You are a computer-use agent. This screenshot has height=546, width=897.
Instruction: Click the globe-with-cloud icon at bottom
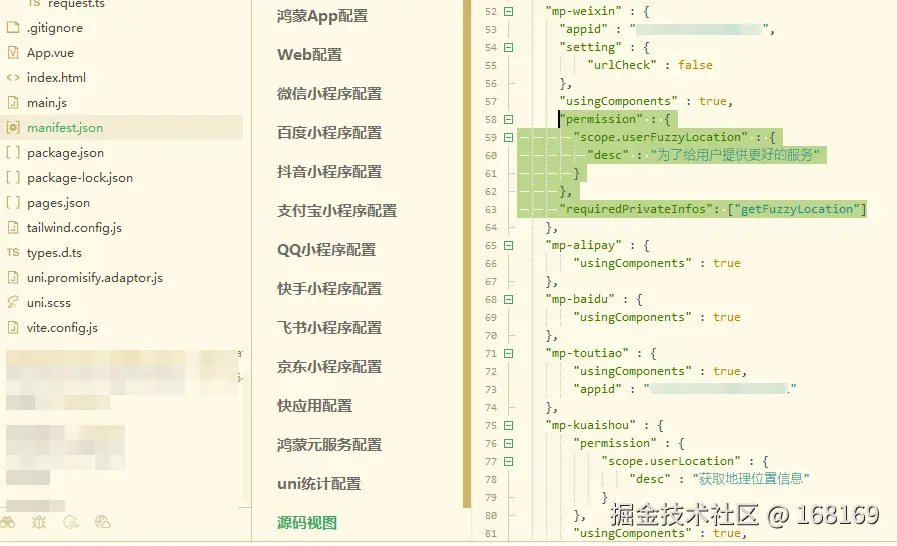point(103,522)
